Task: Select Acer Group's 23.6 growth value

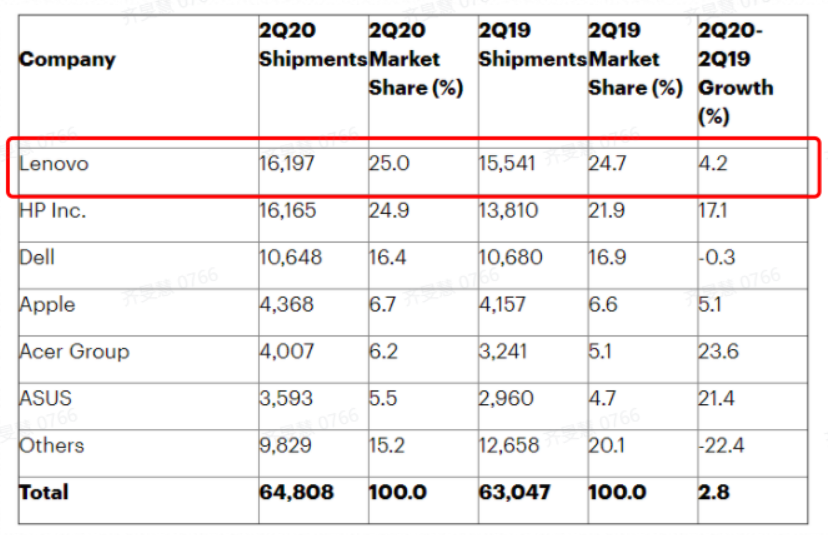Action: click(x=717, y=351)
